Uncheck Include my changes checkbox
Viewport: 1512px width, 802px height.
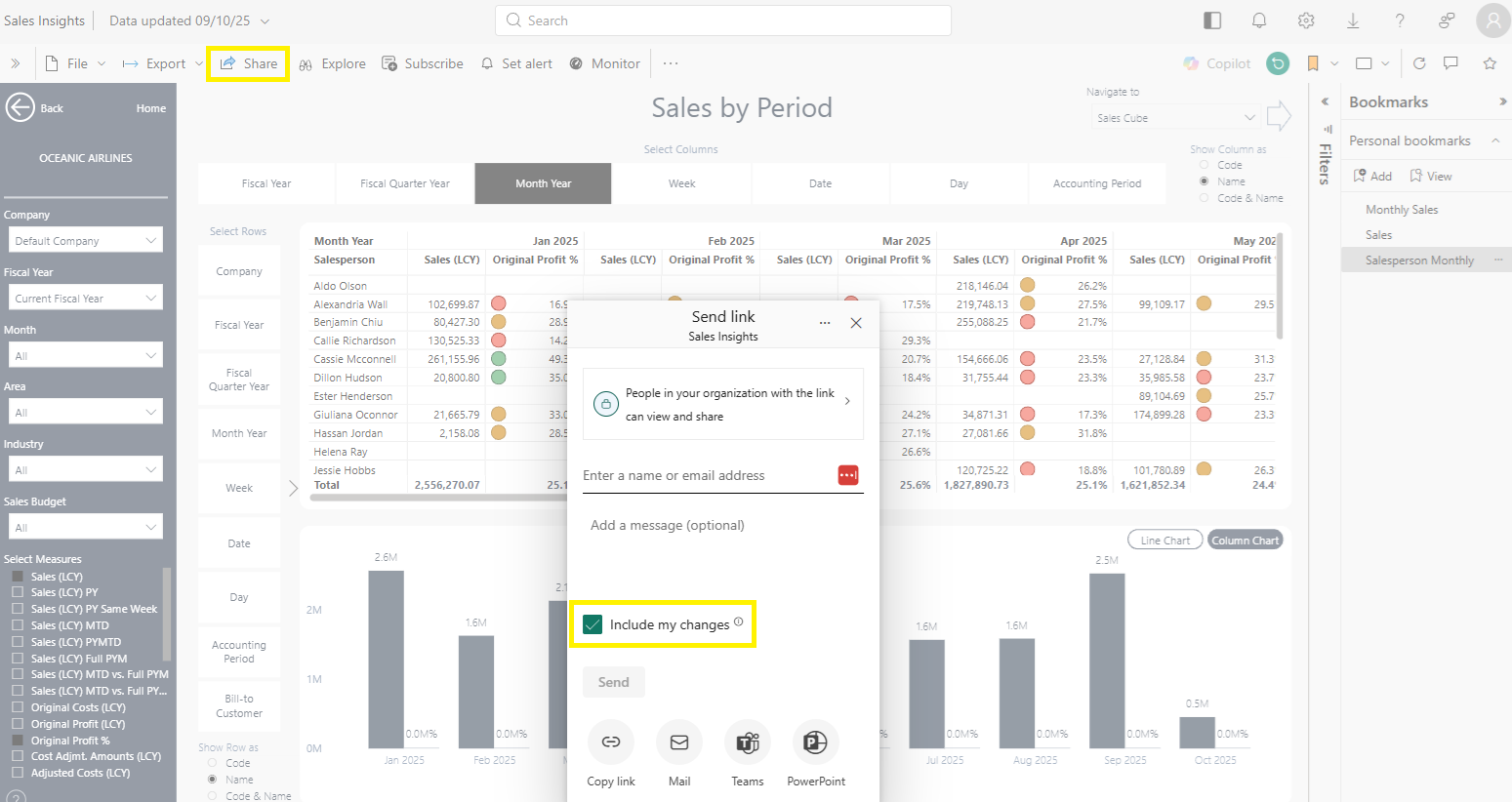click(593, 624)
